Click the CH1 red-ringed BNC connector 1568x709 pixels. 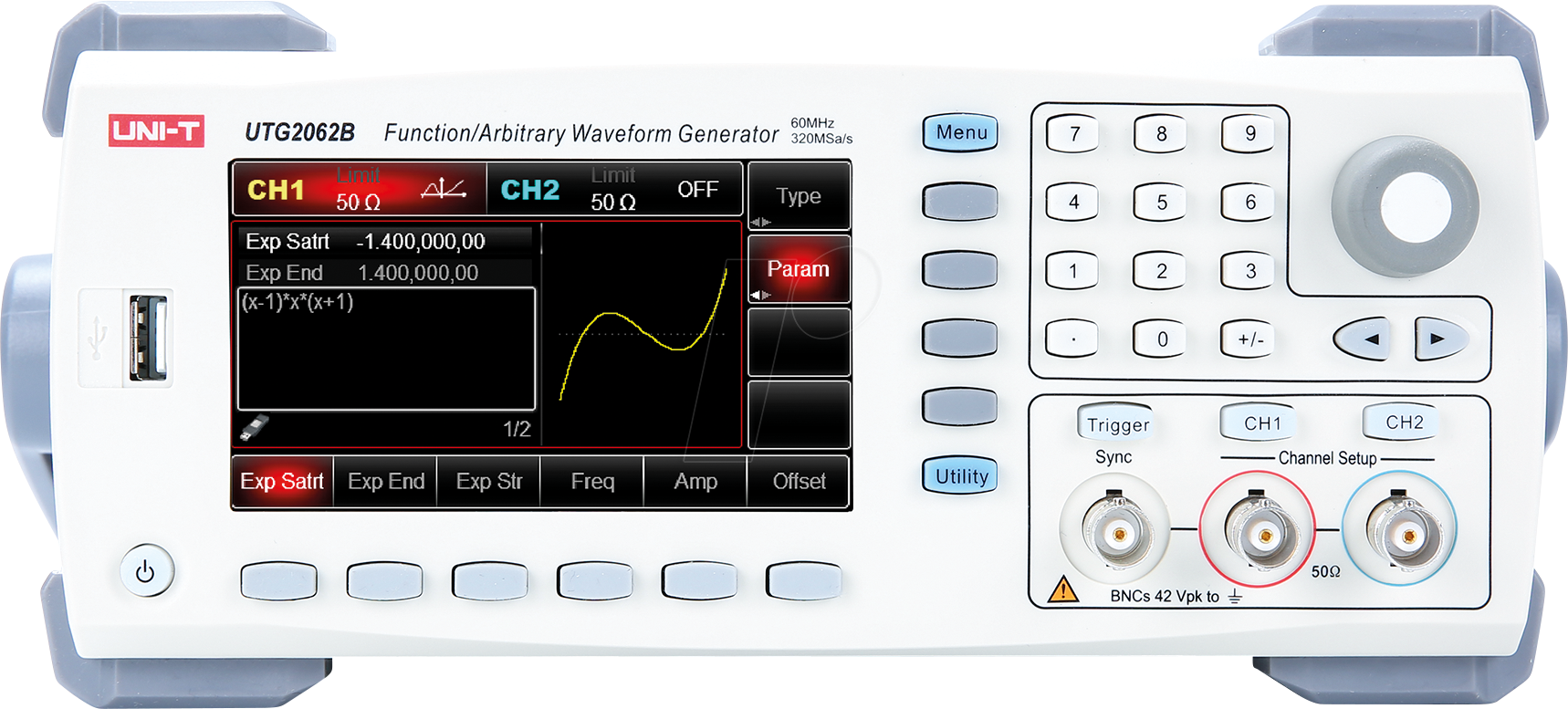(1258, 529)
